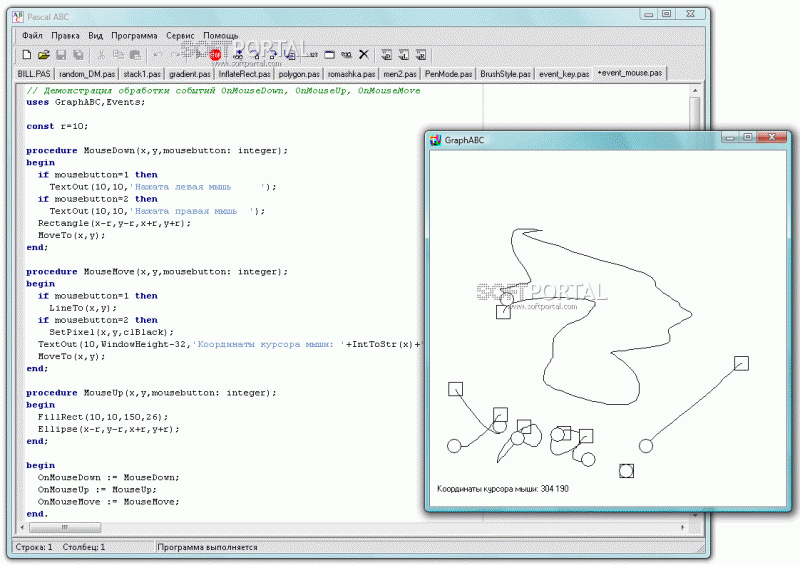The height and width of the screenshot is (565, 800).
Task: Maximize the GraphABC window
Action: click(x=747, y=138)
